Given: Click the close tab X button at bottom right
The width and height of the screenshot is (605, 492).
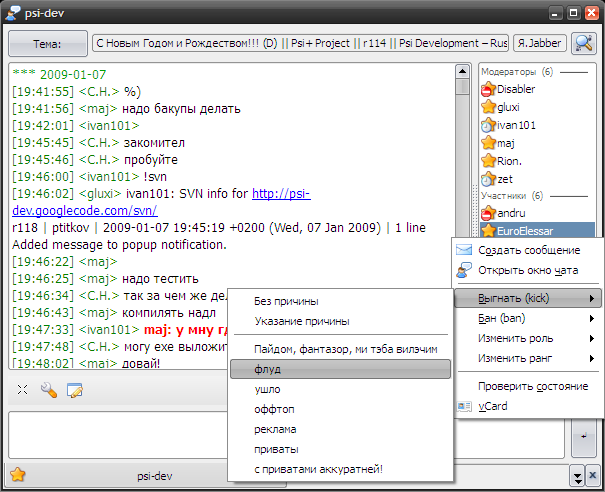Looking at the screenshot, I should point(594,475).
